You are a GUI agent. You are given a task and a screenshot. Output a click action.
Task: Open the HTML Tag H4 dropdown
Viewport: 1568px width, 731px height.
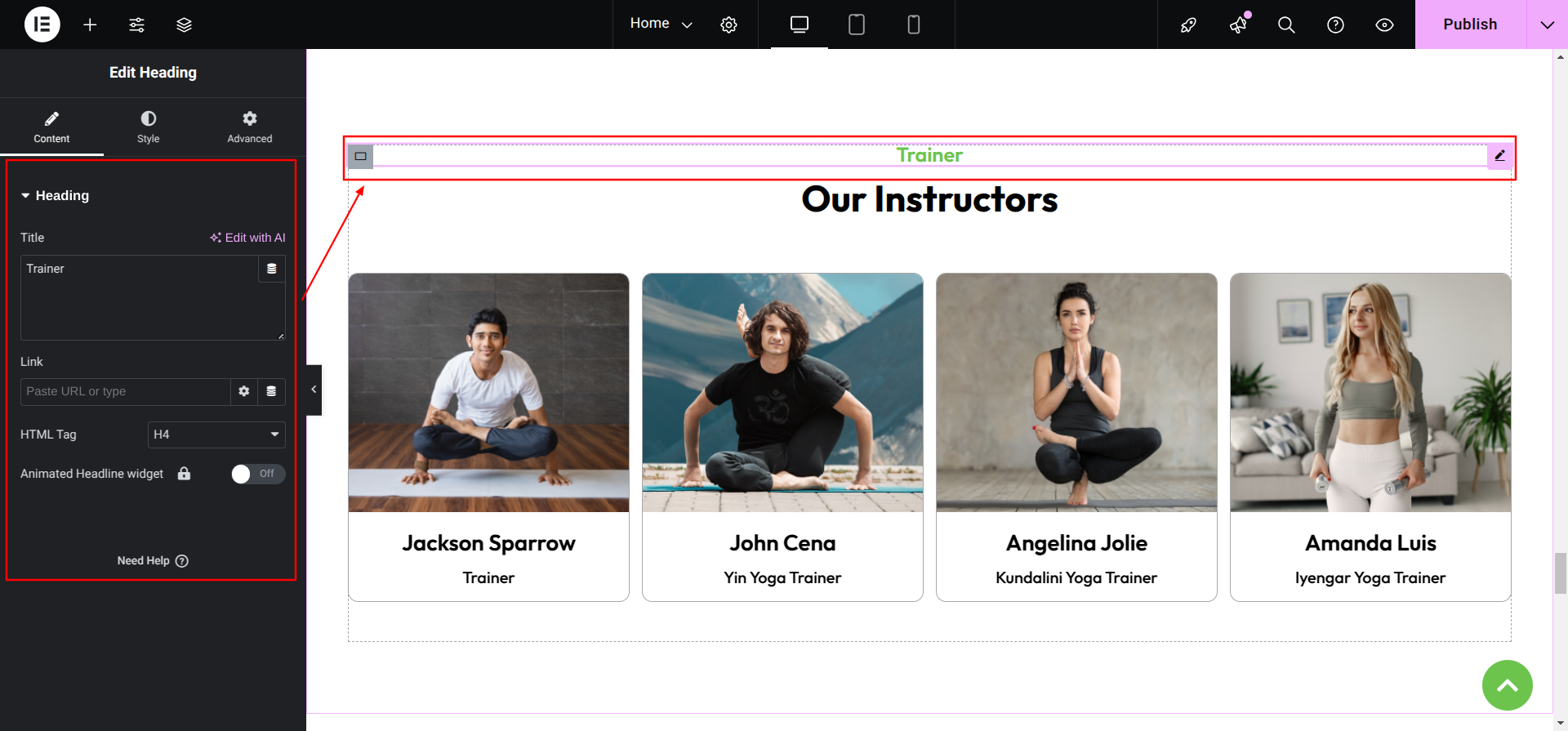[x=216, y=435]
